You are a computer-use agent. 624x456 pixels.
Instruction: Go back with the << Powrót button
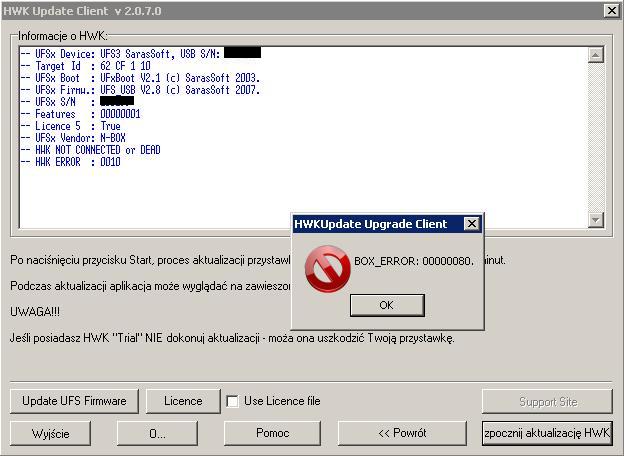pyautogui.click(x=402, y=433)
